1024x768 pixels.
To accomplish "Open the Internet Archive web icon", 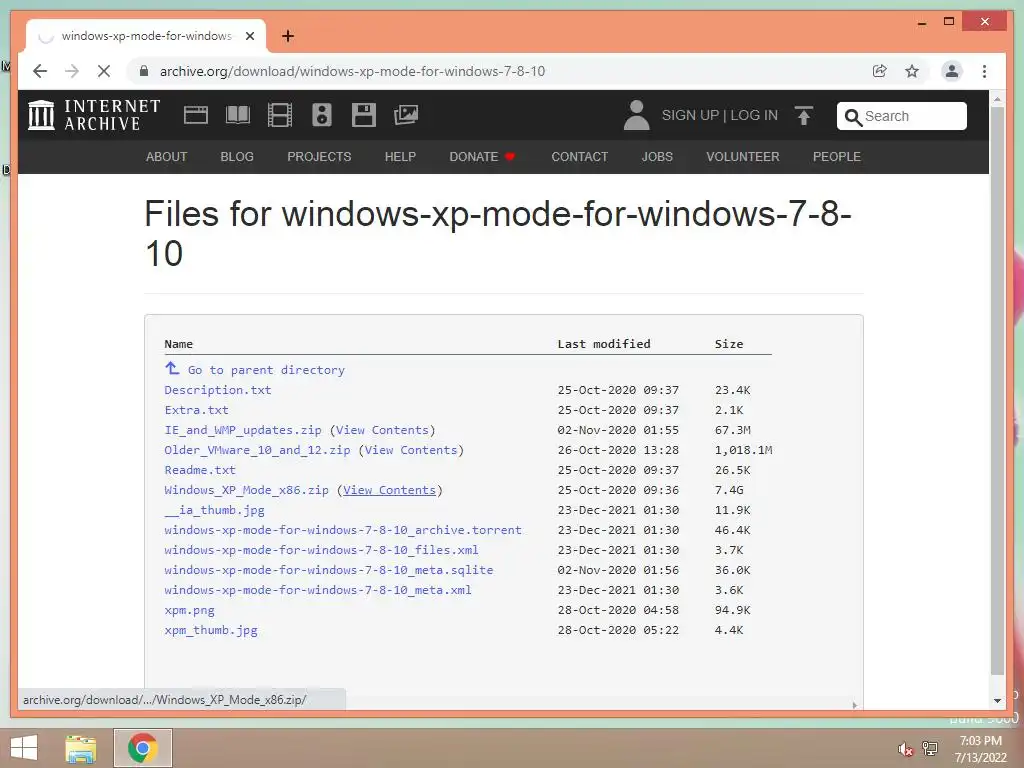I will pyautogui.click(x=195, y=115).
